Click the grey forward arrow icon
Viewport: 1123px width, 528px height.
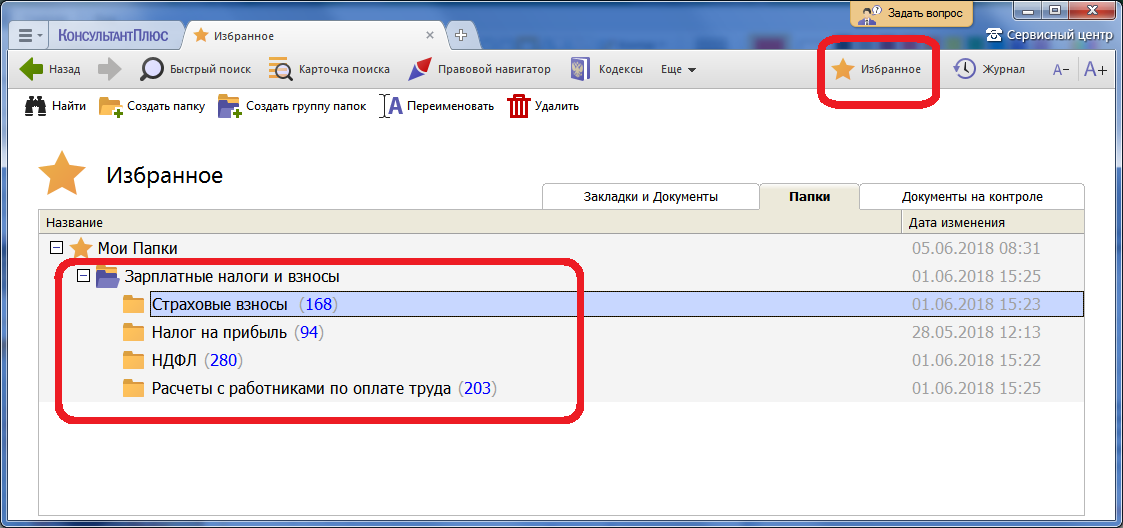(x=110, y=69)
